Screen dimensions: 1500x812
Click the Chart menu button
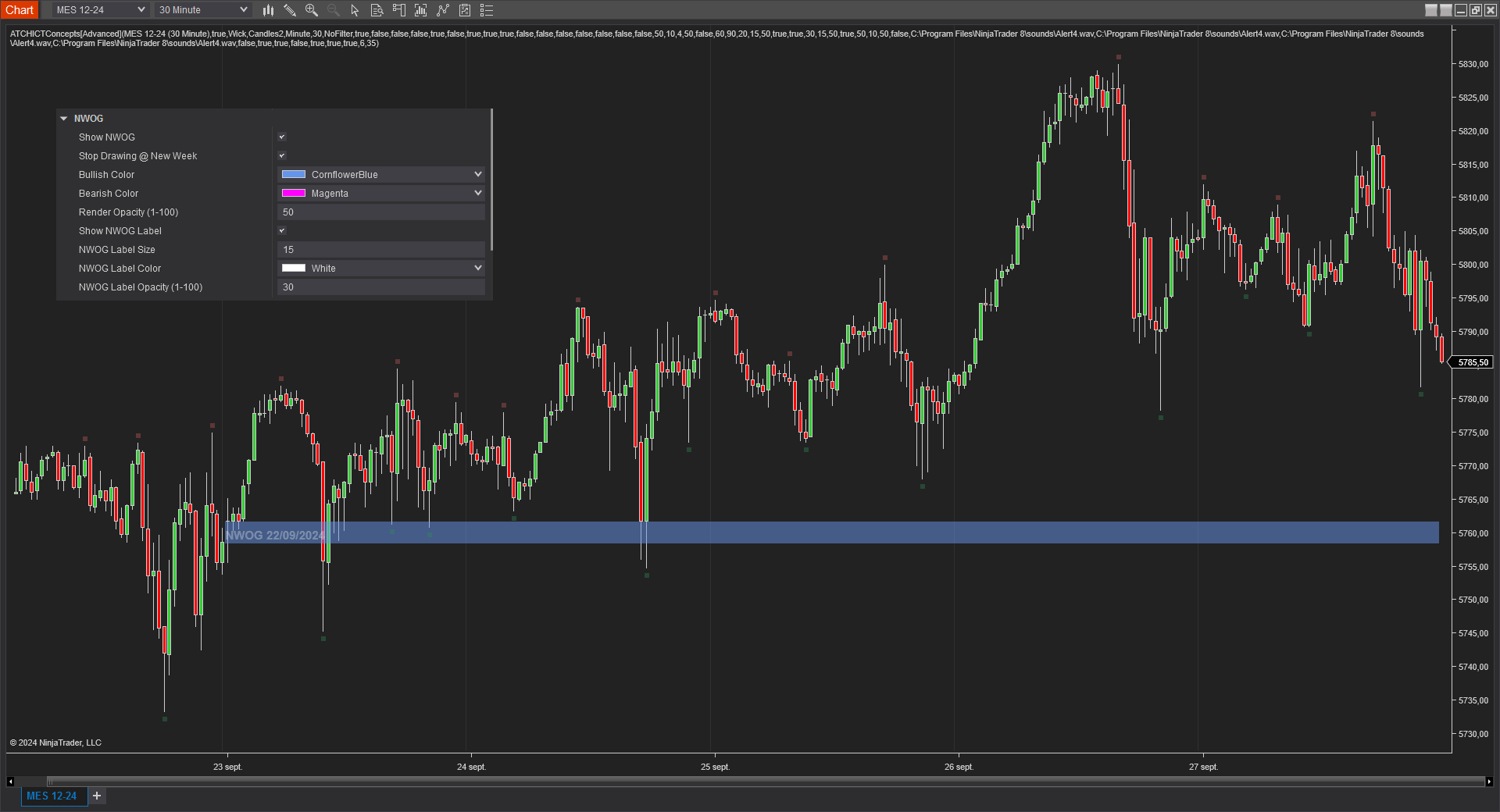(x=20, y=10)
